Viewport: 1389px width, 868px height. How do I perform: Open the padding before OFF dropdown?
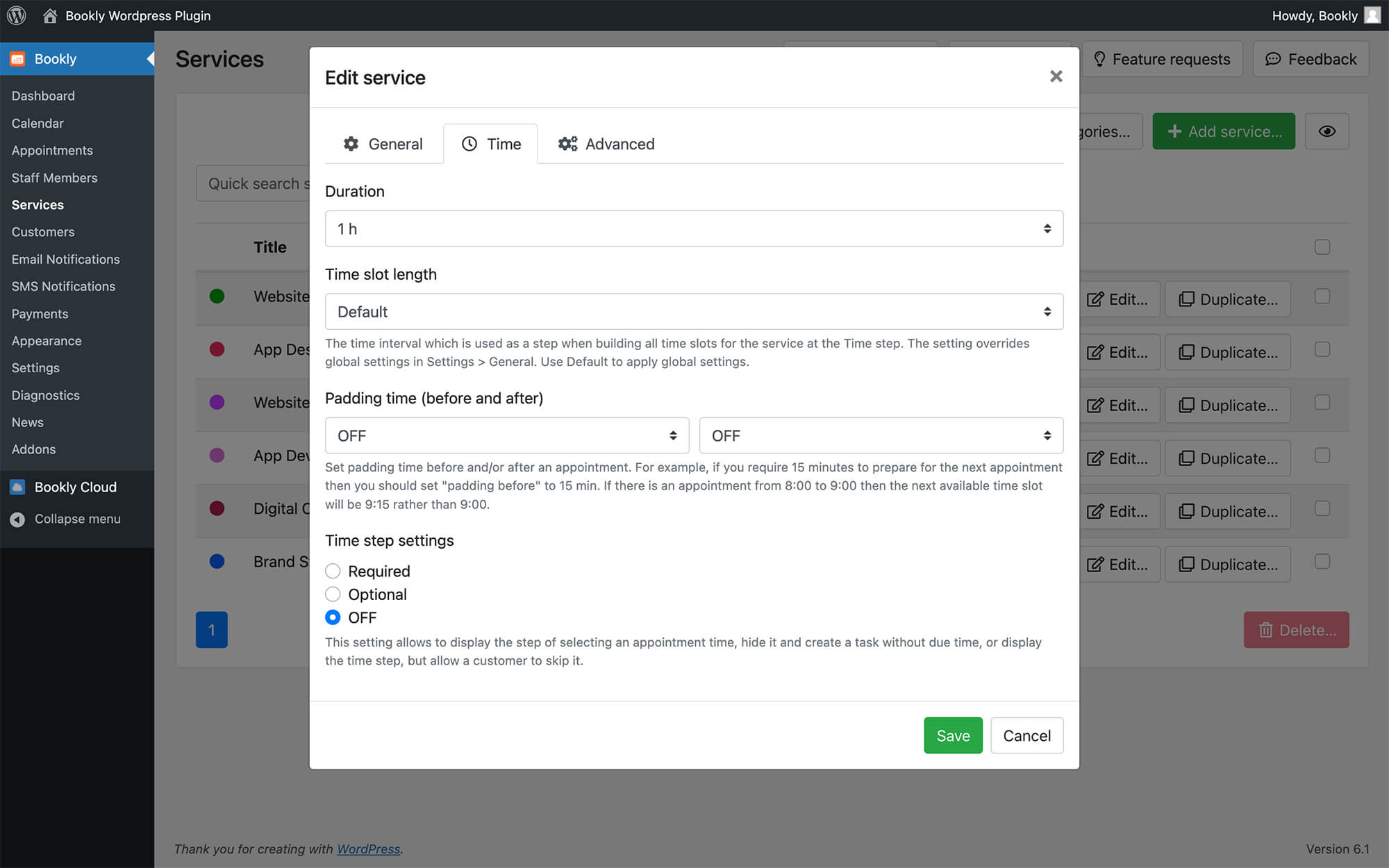click(x=507, y=435)
